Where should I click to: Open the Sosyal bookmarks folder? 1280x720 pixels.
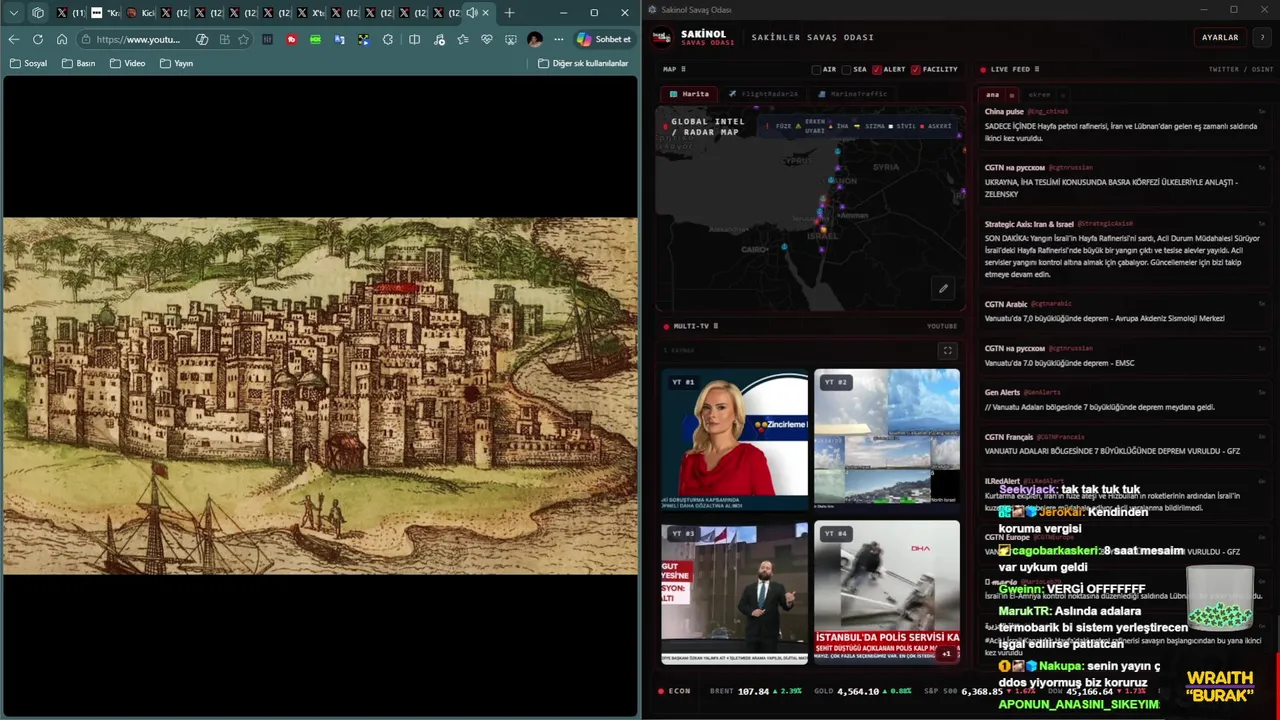click(x=28, y=63)
